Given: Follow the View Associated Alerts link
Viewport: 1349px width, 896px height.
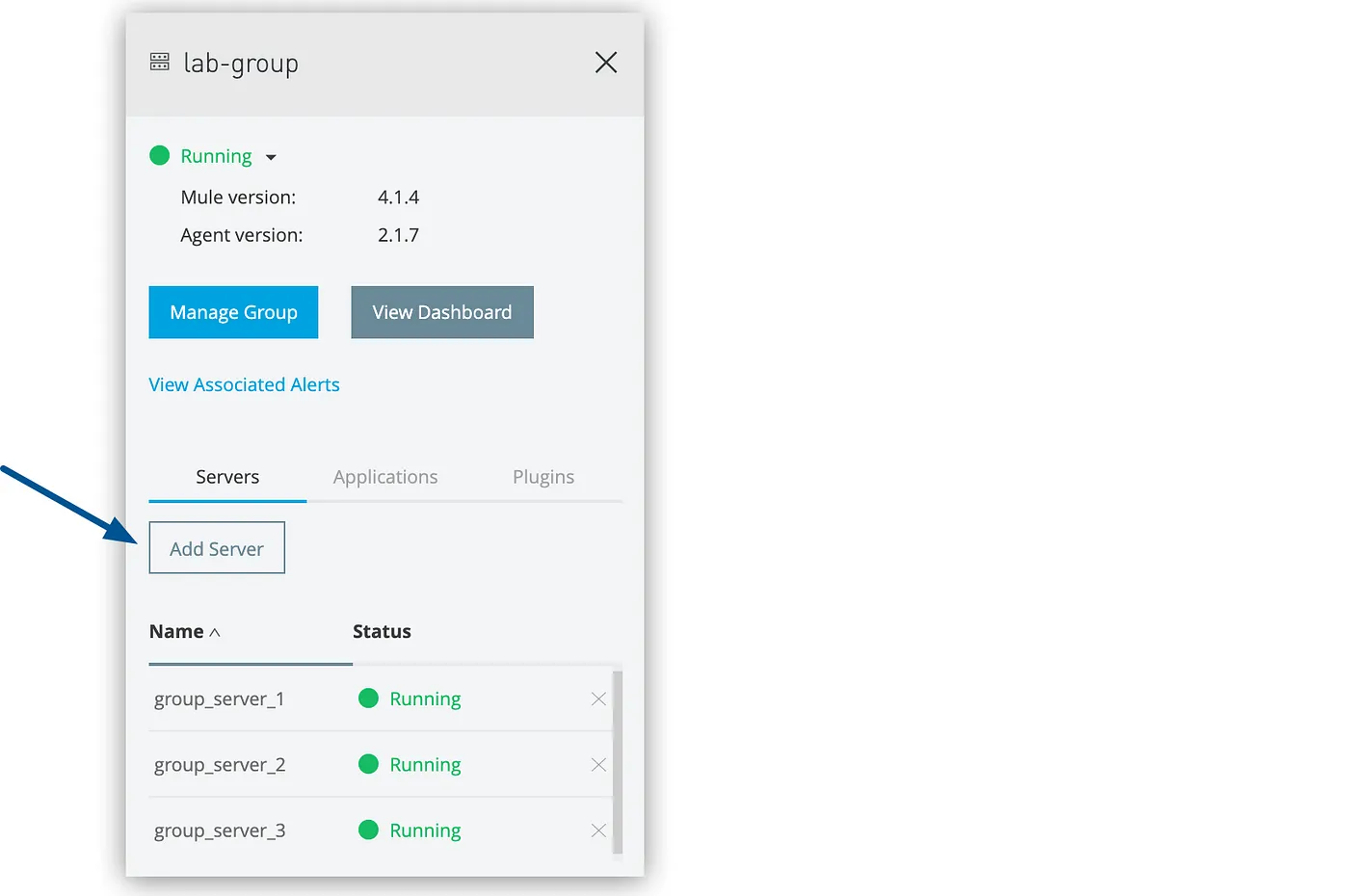Looking at the screenshot, I should 244,383.
